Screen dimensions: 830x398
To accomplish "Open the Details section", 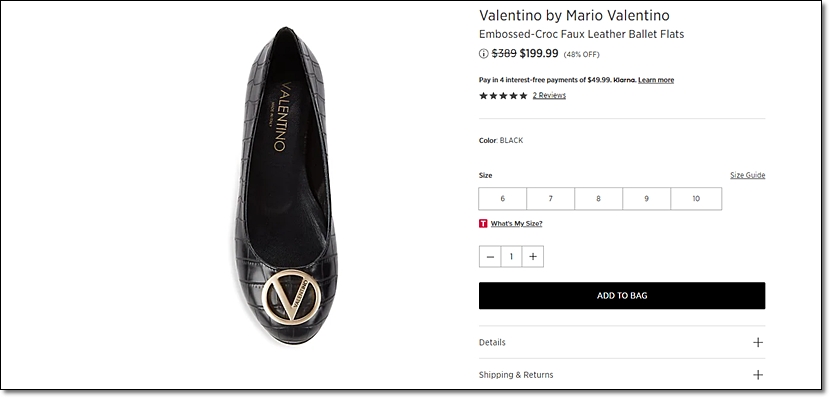I will [622, 342].
